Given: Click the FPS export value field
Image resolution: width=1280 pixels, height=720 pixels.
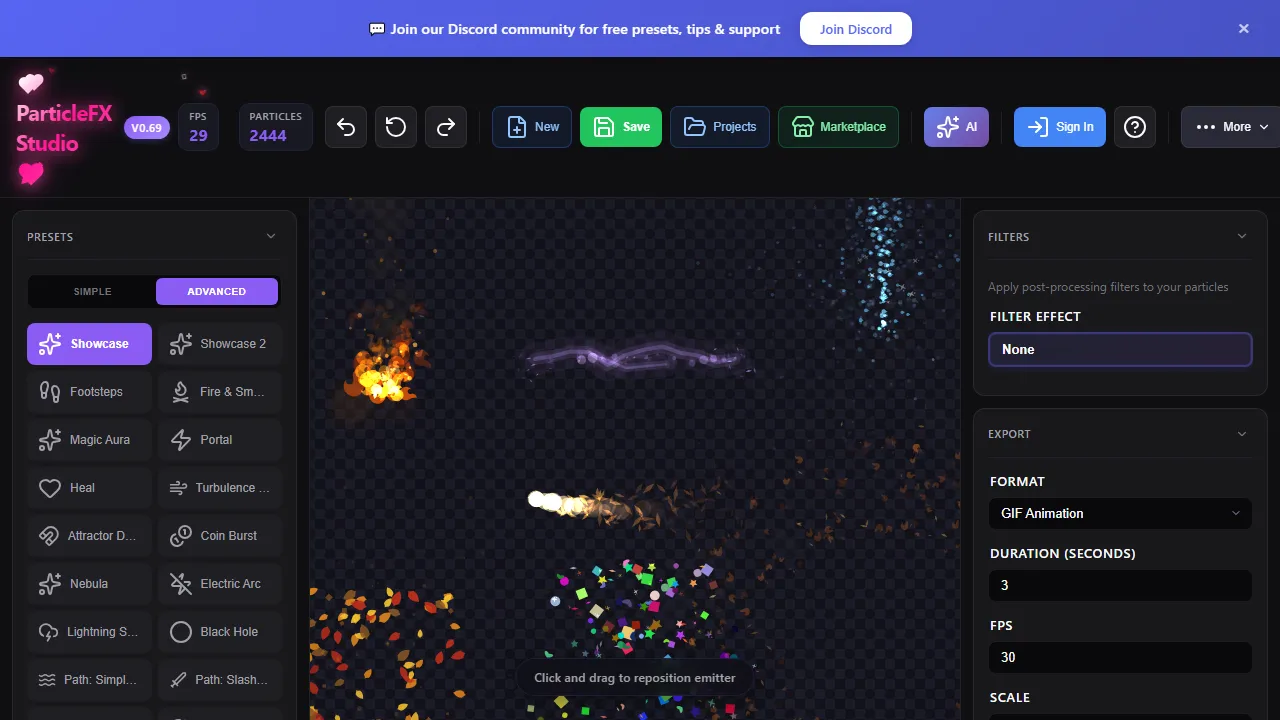Looking at the screenshot, I should point(1119,657).
